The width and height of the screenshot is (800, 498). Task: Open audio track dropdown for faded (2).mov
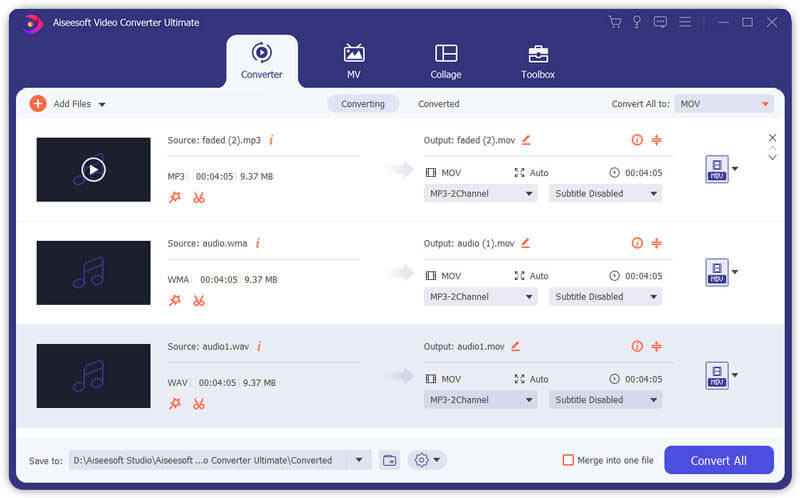point(480,193)
